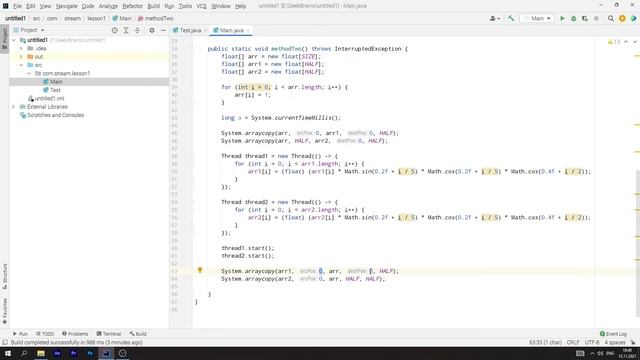Screen dimensions: 640x360
Task: Open the Code menu
Action: coord(88,6)
